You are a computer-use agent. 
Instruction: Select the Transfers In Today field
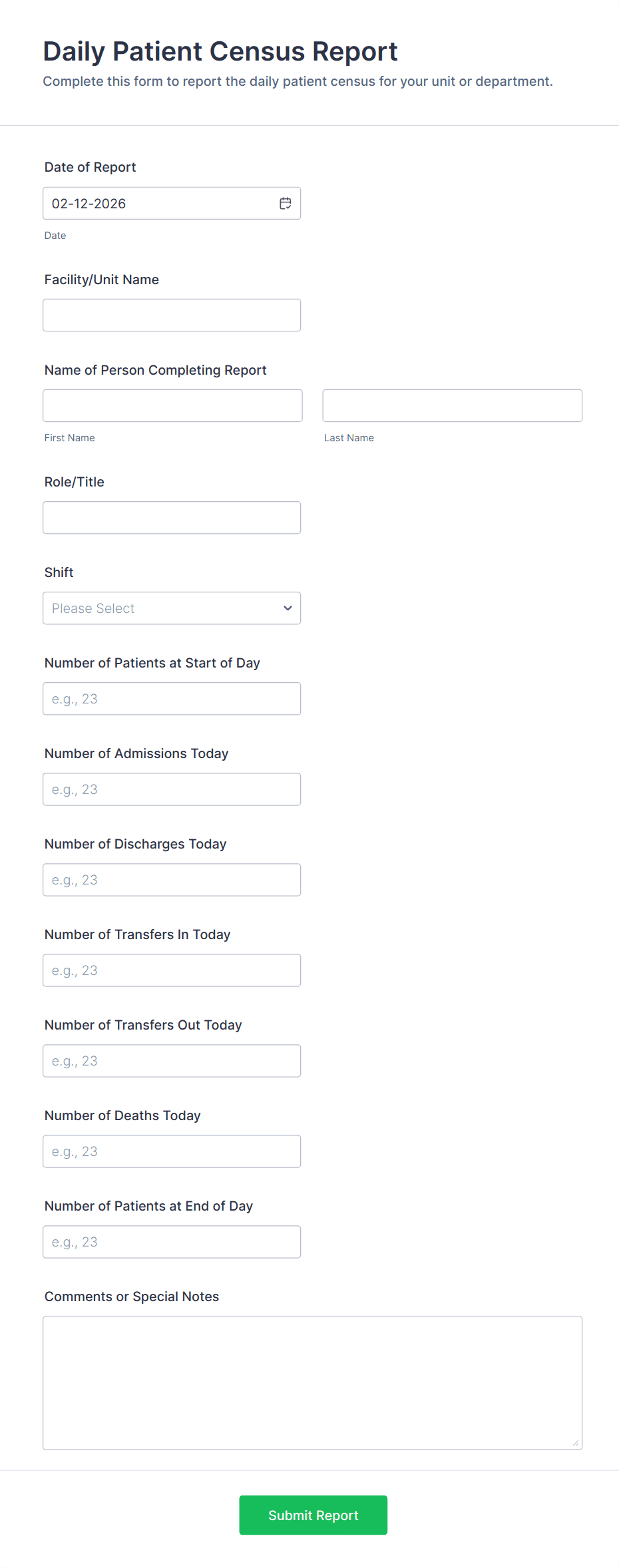(172, 970)
